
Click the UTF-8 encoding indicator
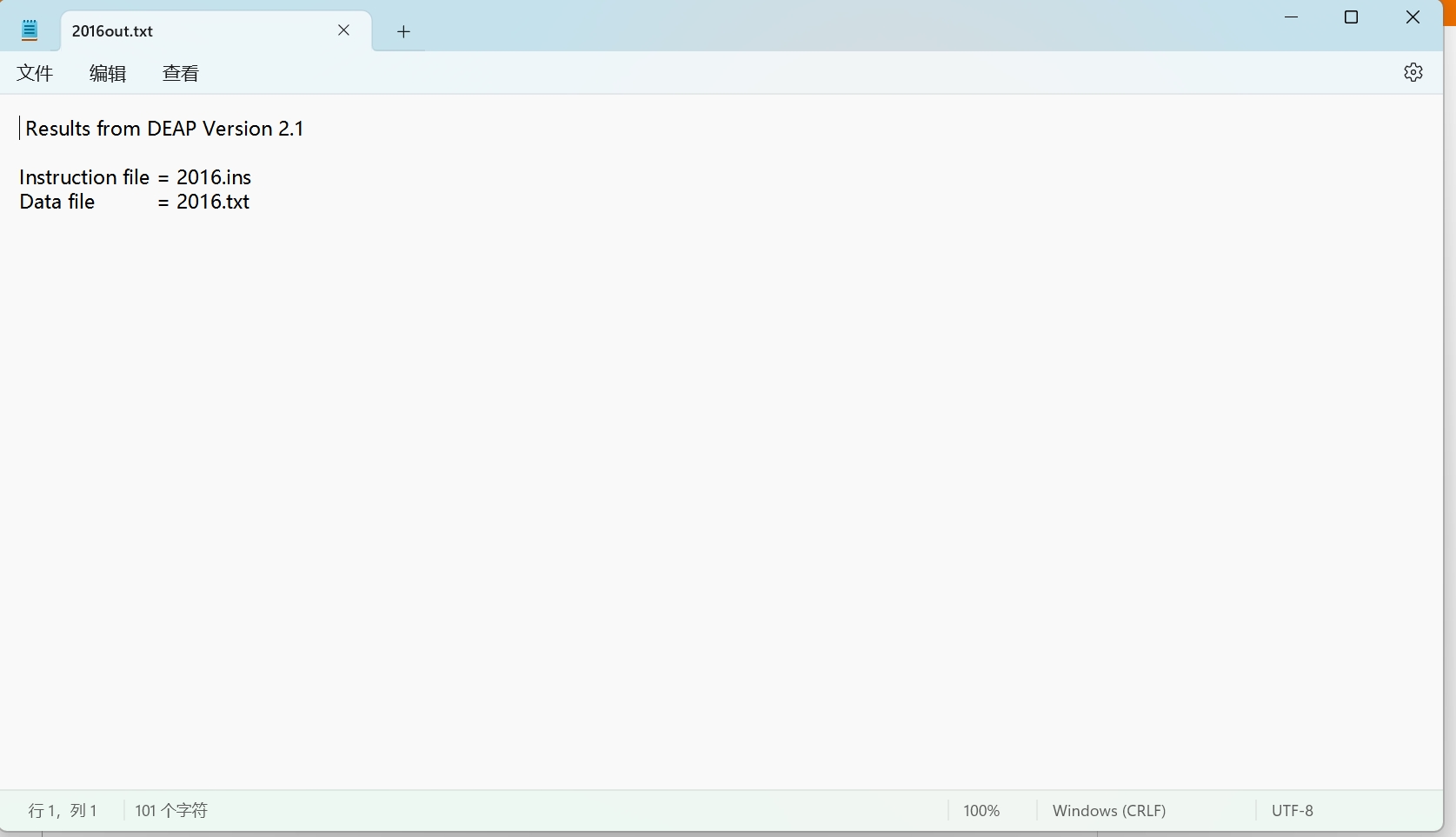click(1293, 811)
